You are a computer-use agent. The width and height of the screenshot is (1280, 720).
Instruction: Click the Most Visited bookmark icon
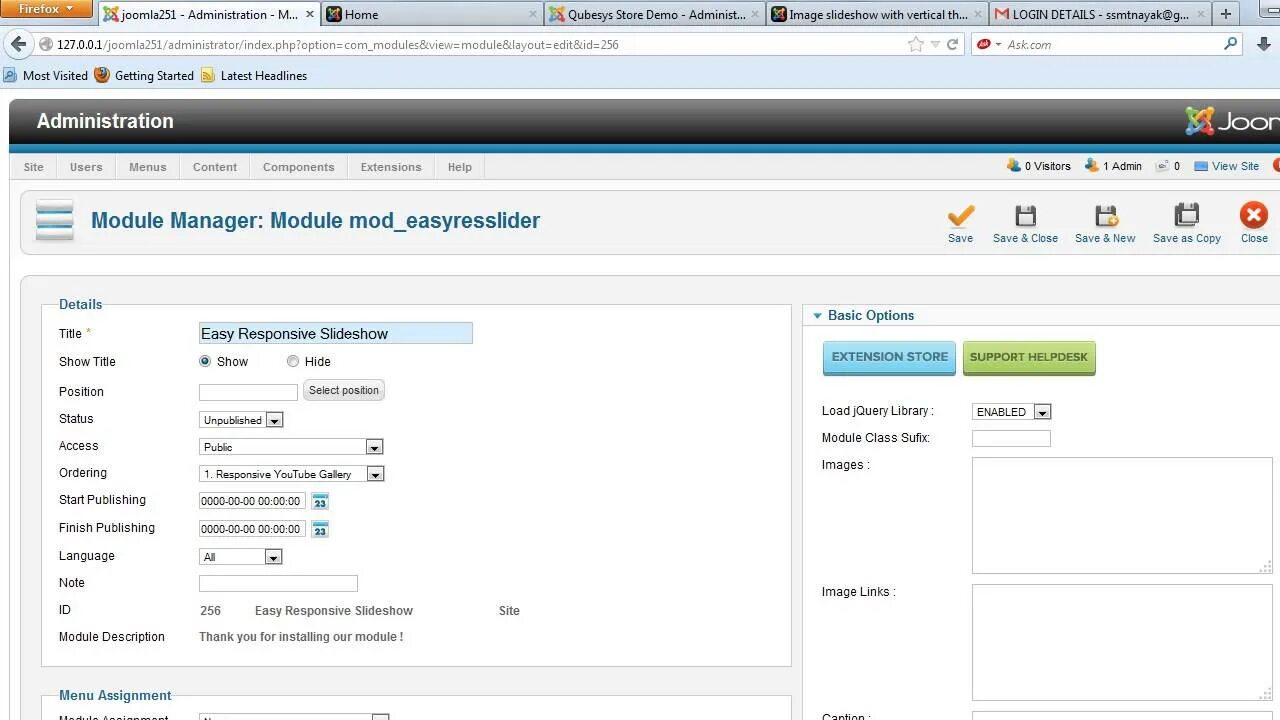tap(10, 75)
